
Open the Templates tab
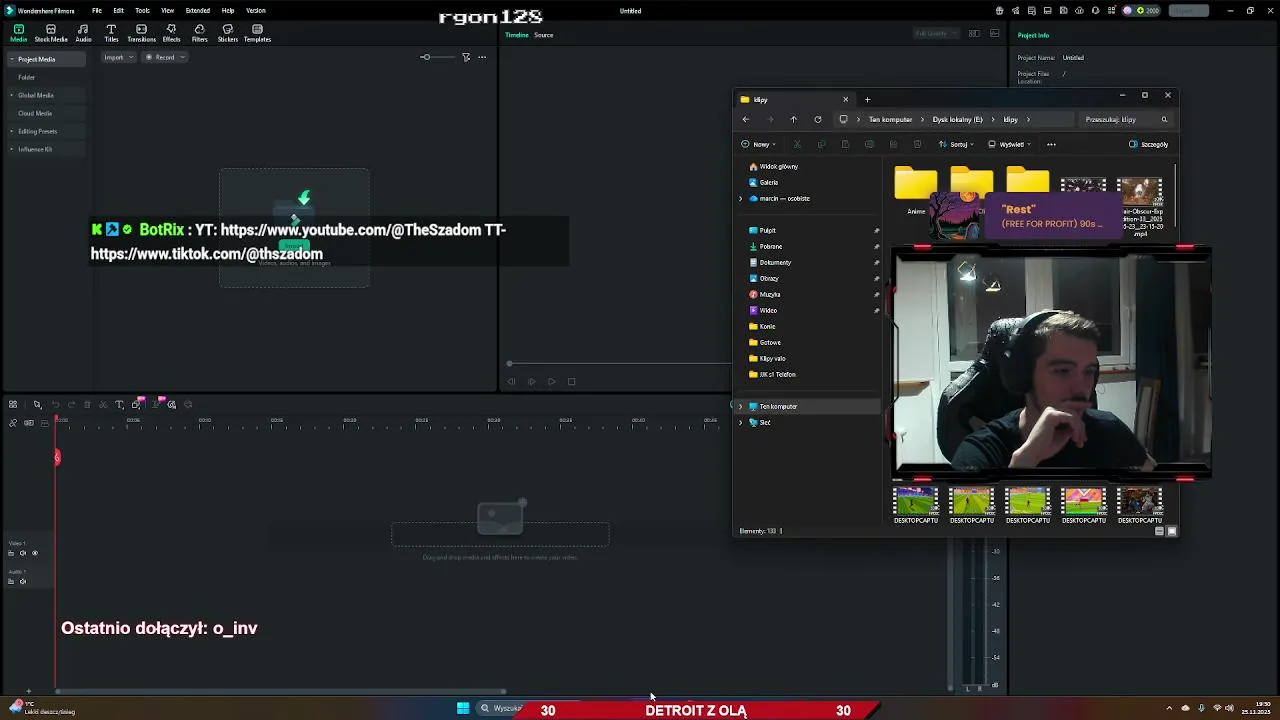[x=257, y=33]
